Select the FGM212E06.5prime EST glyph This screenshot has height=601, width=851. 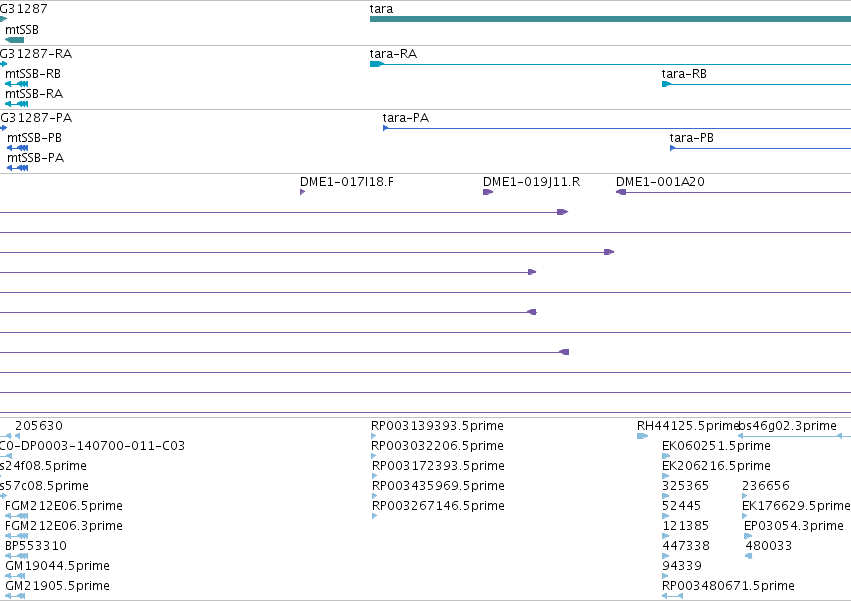click(x=16, y=516)
